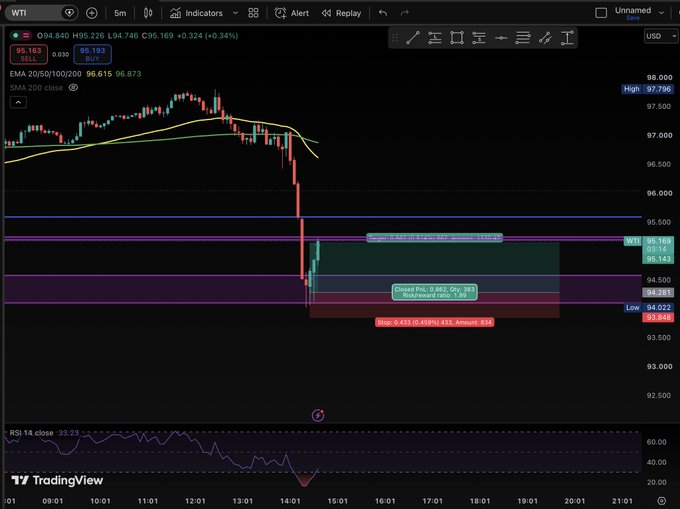This screenshot has width=680, height=509.
Task: Click the green 95.143 target price label
Action: pyautogui.click(x=658, y=259)
